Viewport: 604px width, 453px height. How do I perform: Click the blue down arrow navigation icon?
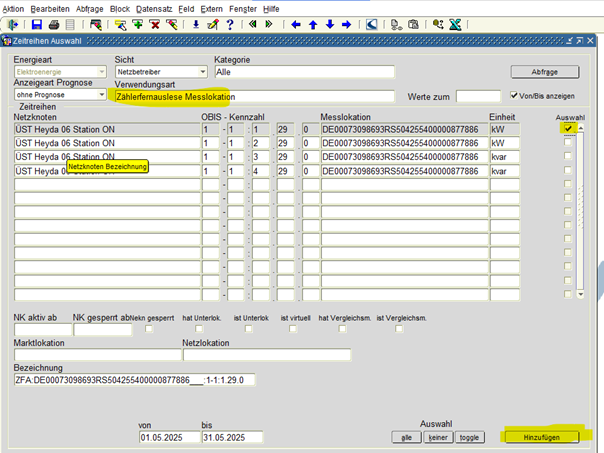pos(329,24)
